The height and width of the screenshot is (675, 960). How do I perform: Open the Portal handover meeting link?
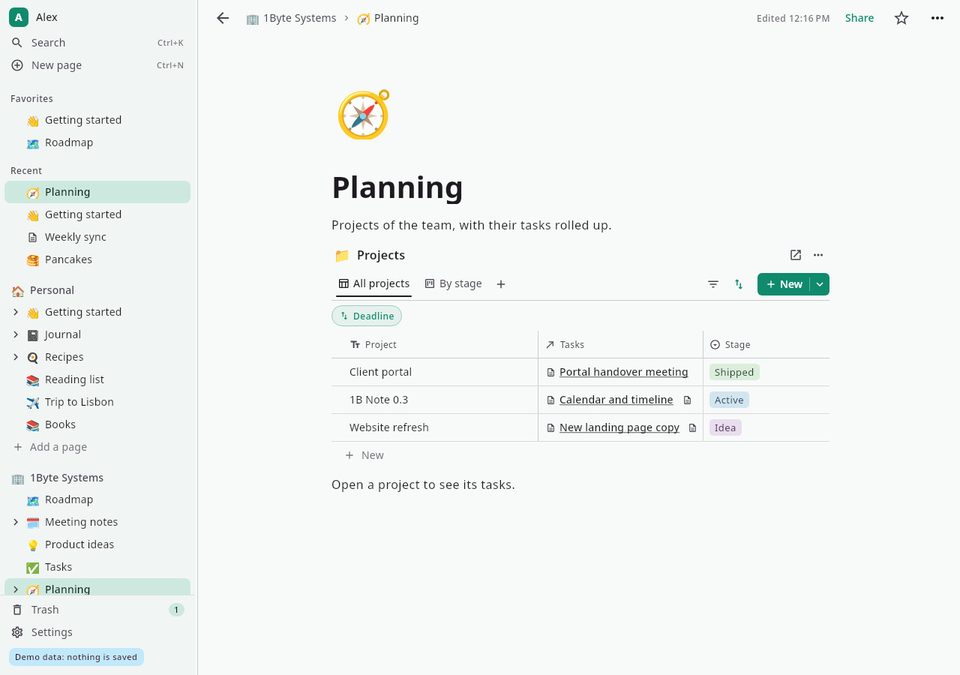click(x=623, y=372)
